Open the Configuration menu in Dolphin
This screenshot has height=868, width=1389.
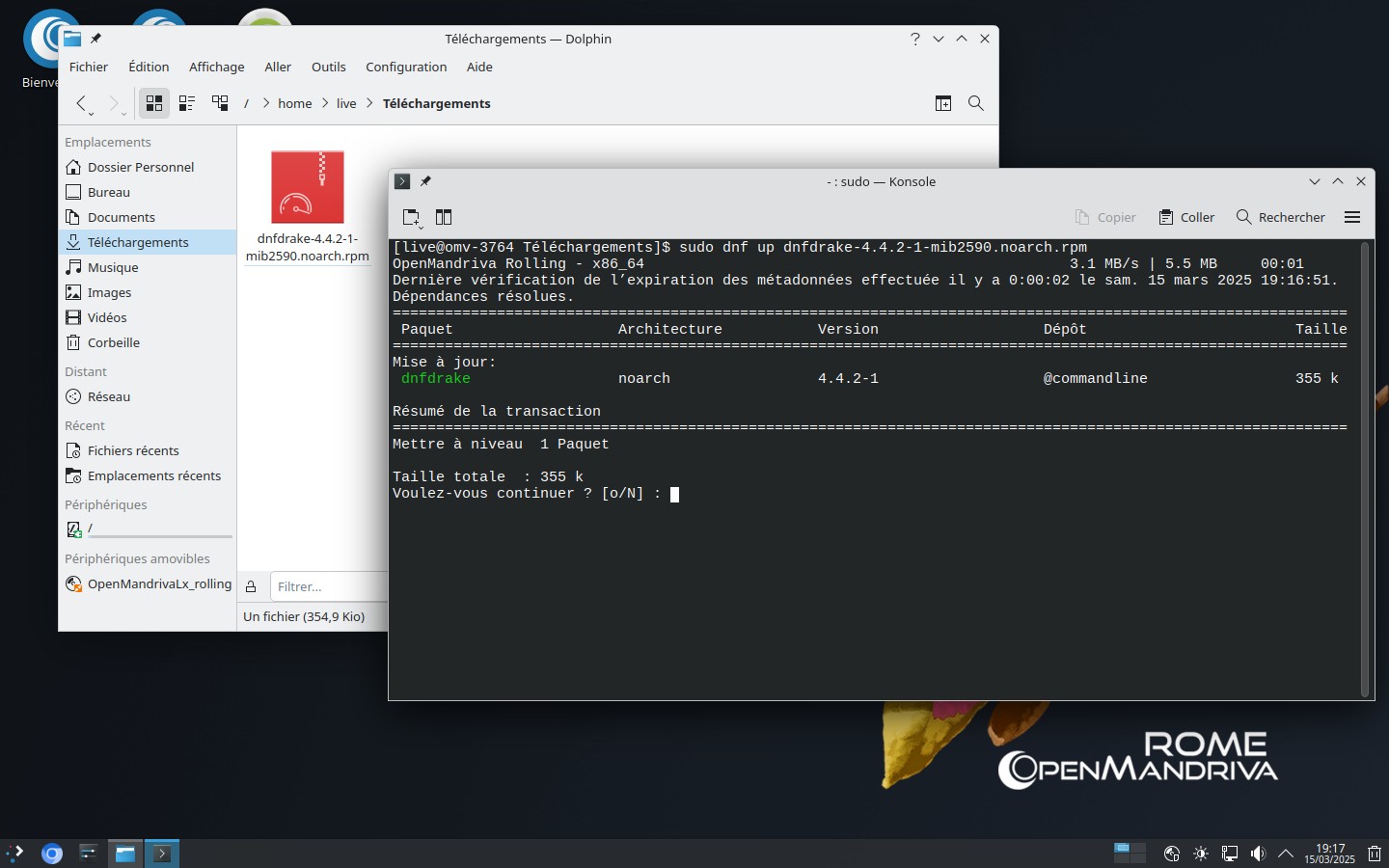406,67
